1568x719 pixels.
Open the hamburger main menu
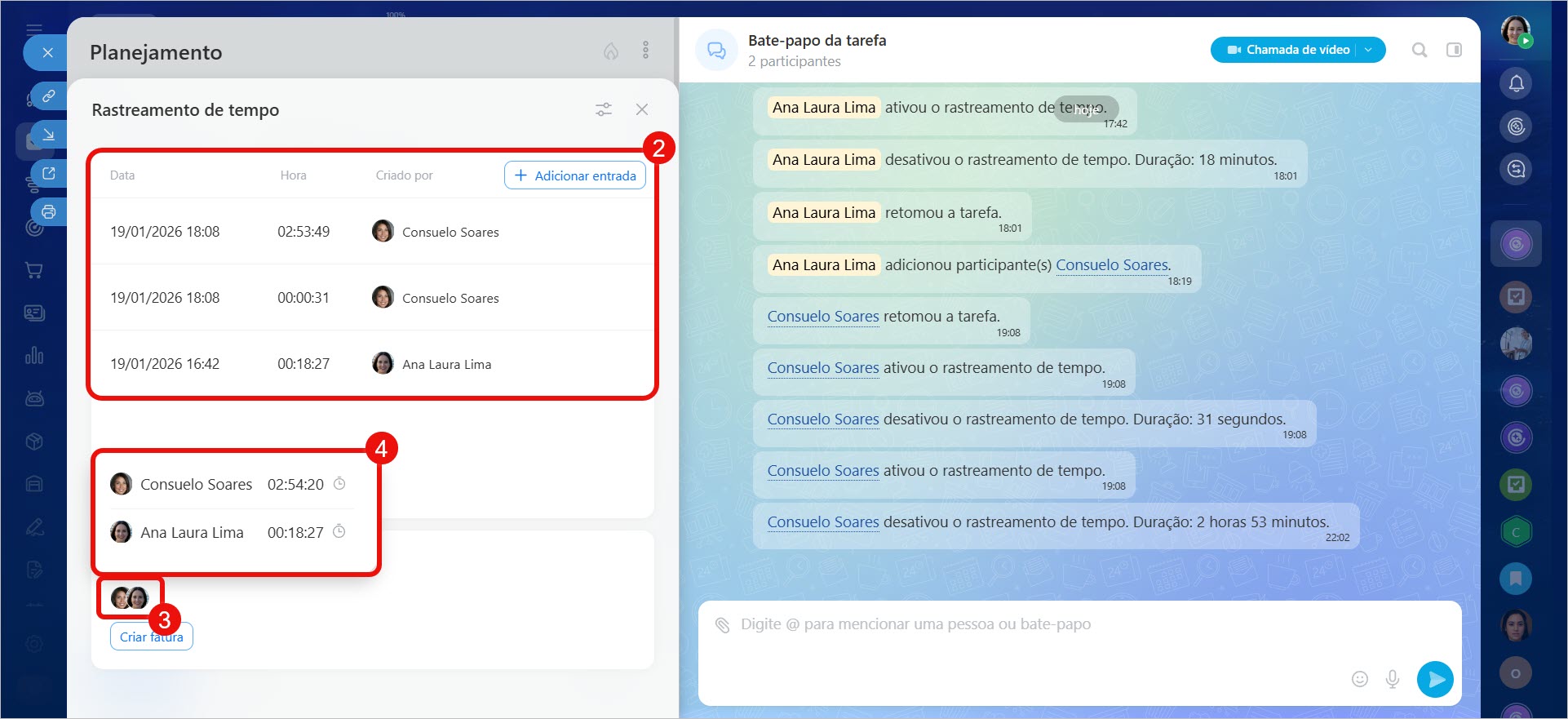pos(33,29)
